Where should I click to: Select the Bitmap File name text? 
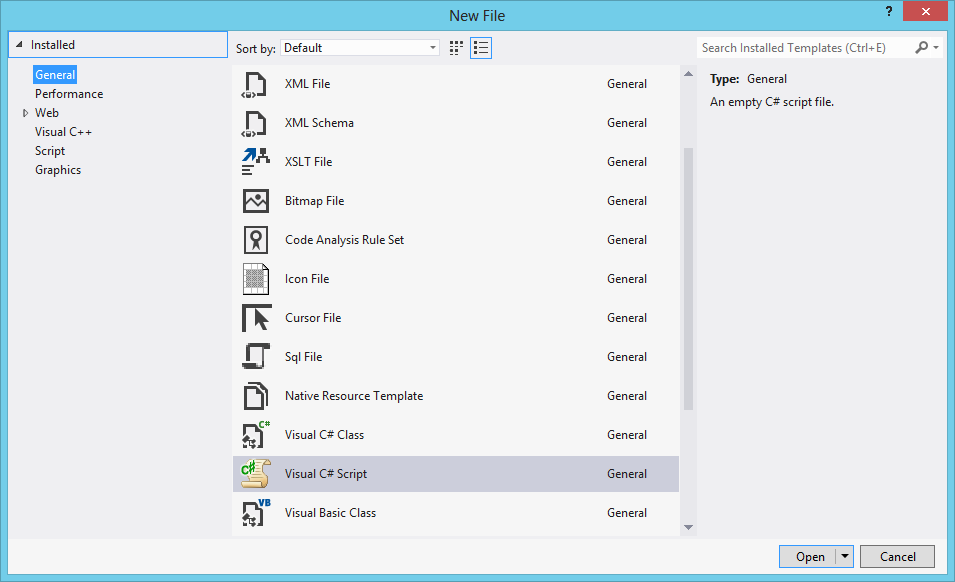pos(314,201)
